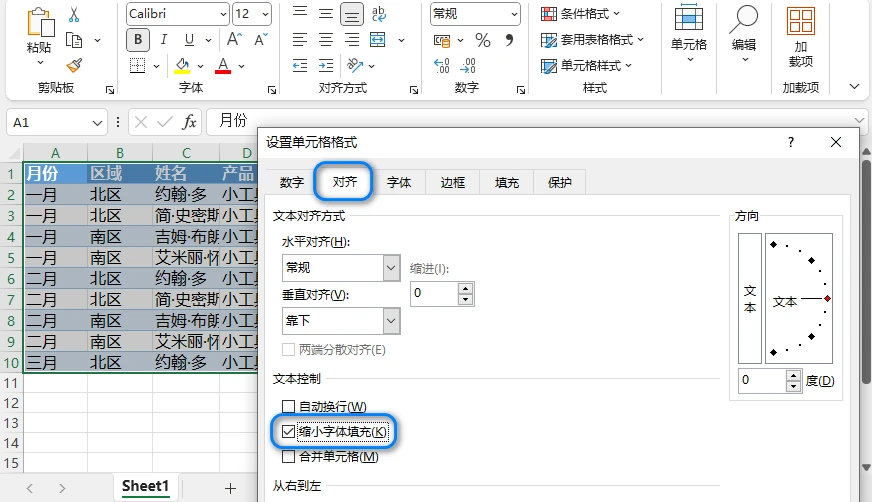Viewport: 872px width, 502px height.
Task: Switch to 边框 tab in dialog
Action: pyautogui.click(x=453, y=182)
